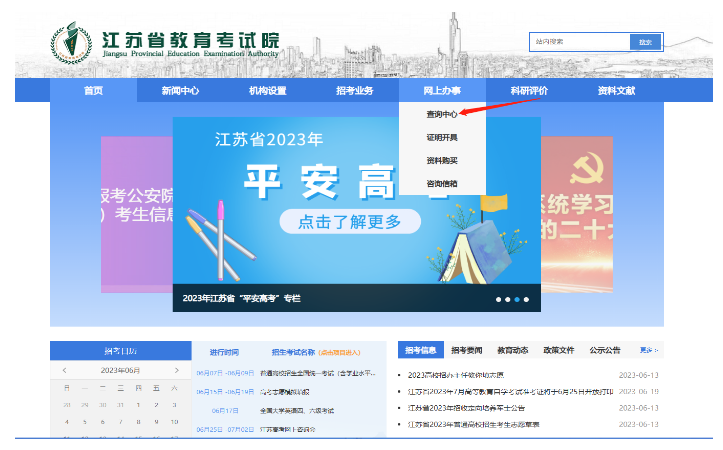The width and height of the screenshot is (723, 450).
Task: Open the 资料文献 navigation item
Action: (x=616, y=90)
